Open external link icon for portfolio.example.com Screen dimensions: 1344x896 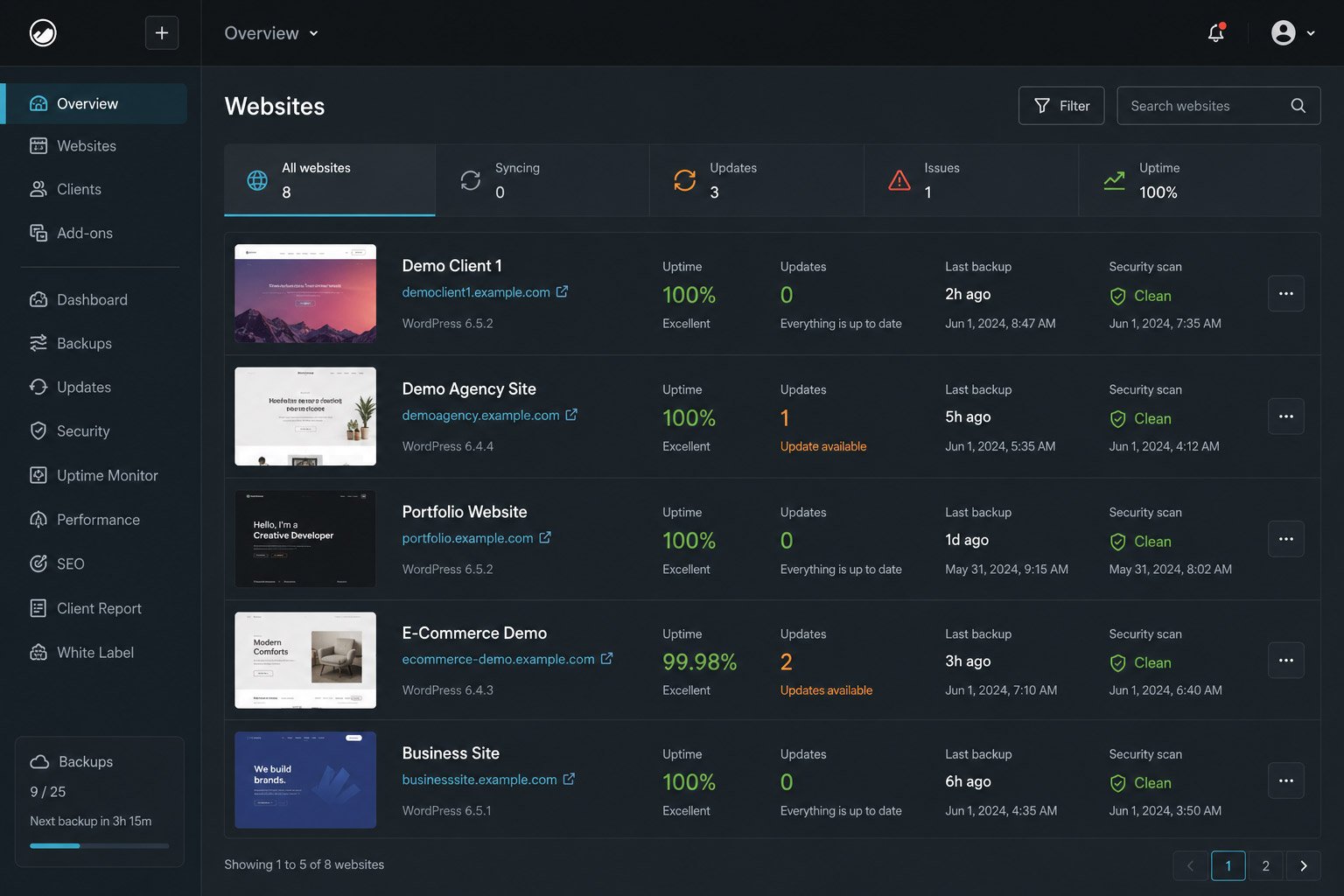tap(545, 537)
